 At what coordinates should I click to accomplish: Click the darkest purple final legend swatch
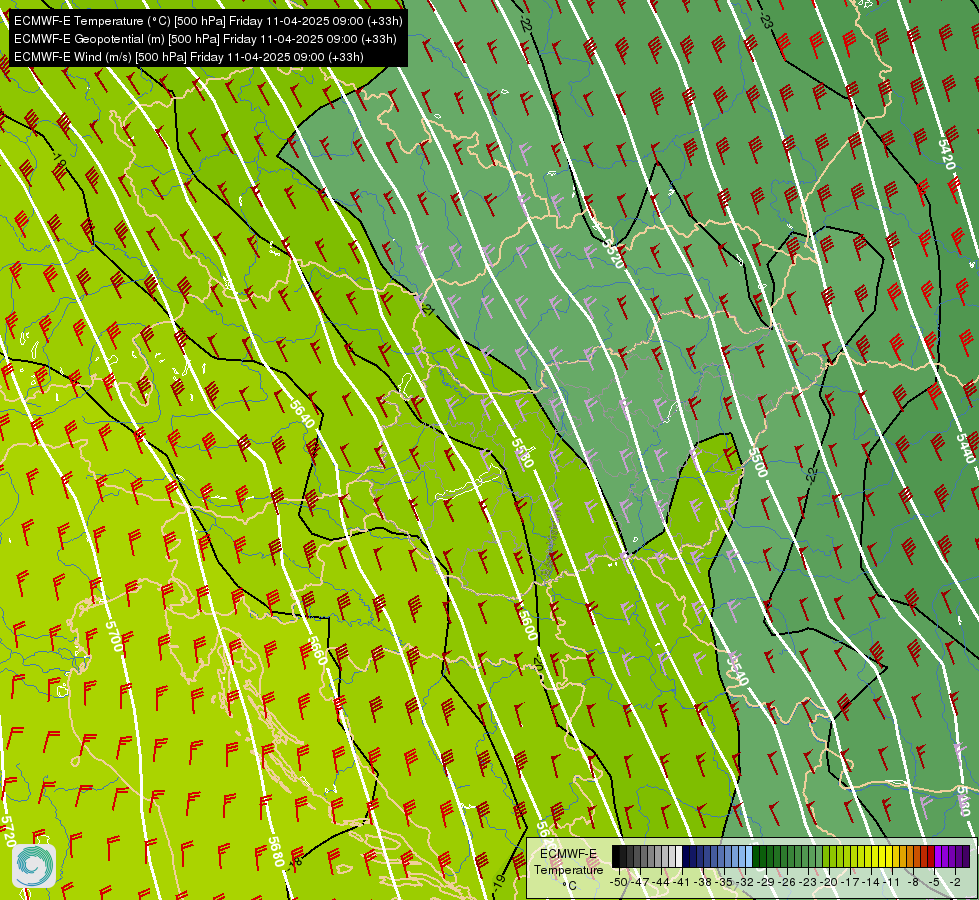coord(966,856)
